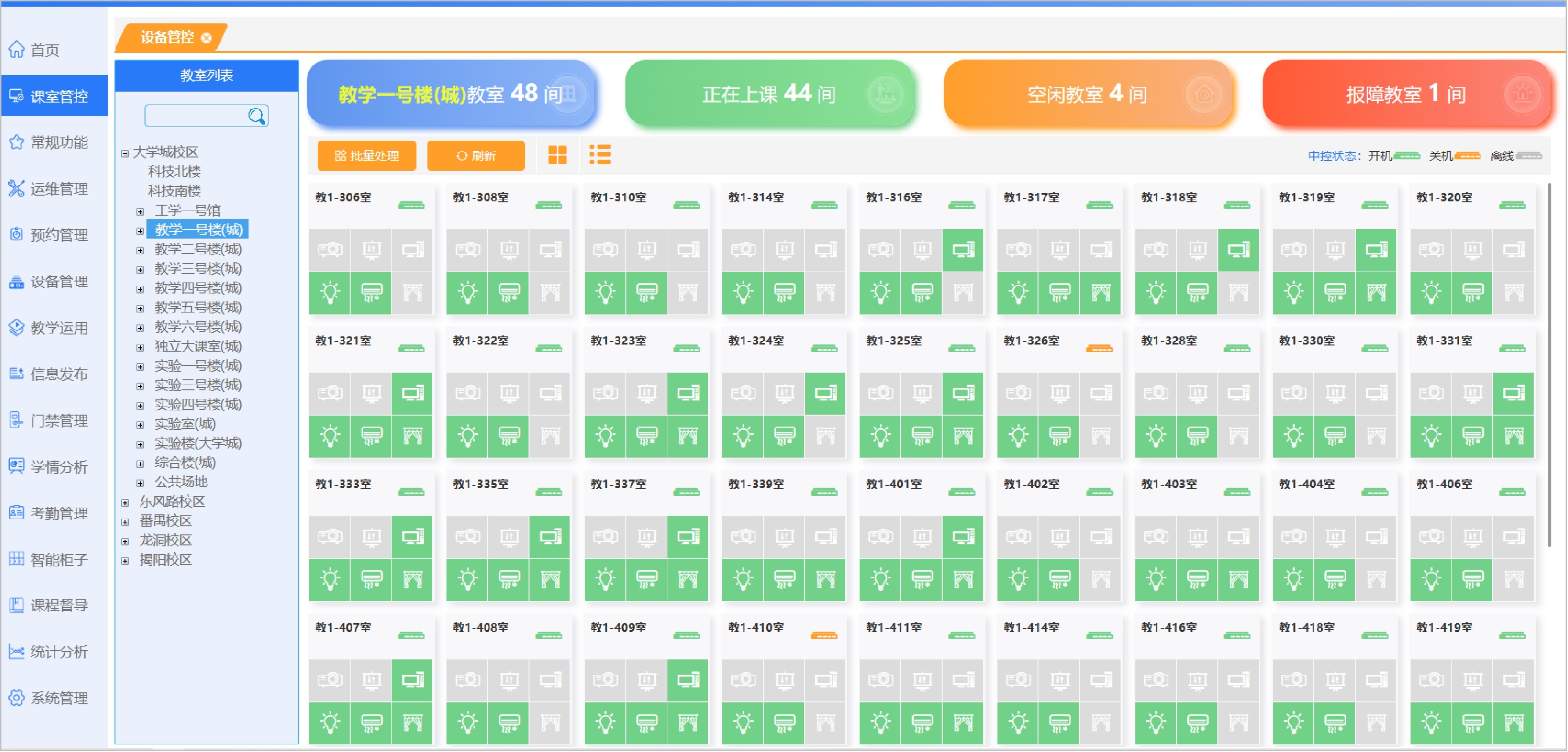Click light icon in room 教1-414室
Screen dimensions: 1568x752
(1018, 723)
